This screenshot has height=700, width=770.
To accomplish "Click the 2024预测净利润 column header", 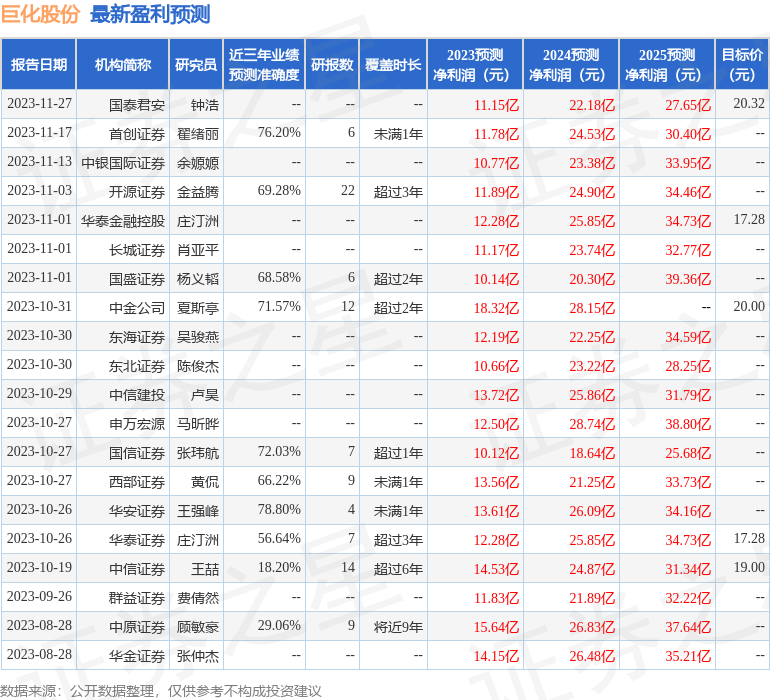I will 571,64.
